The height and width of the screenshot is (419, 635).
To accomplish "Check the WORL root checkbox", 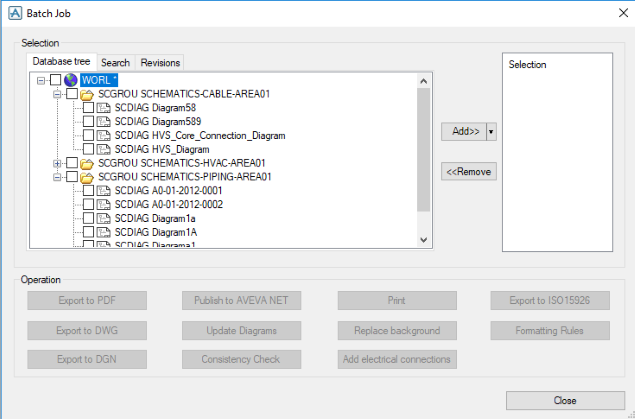I will click(55, 80).
